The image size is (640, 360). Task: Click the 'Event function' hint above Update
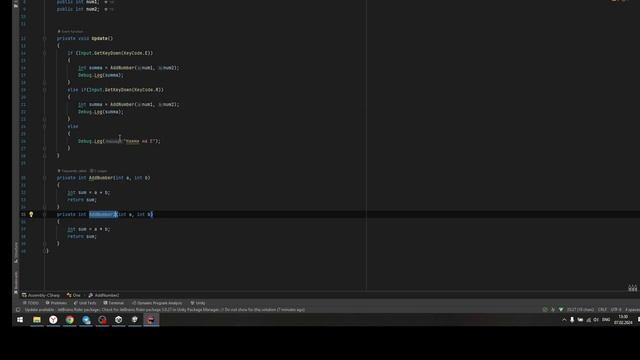pos(71,31)
